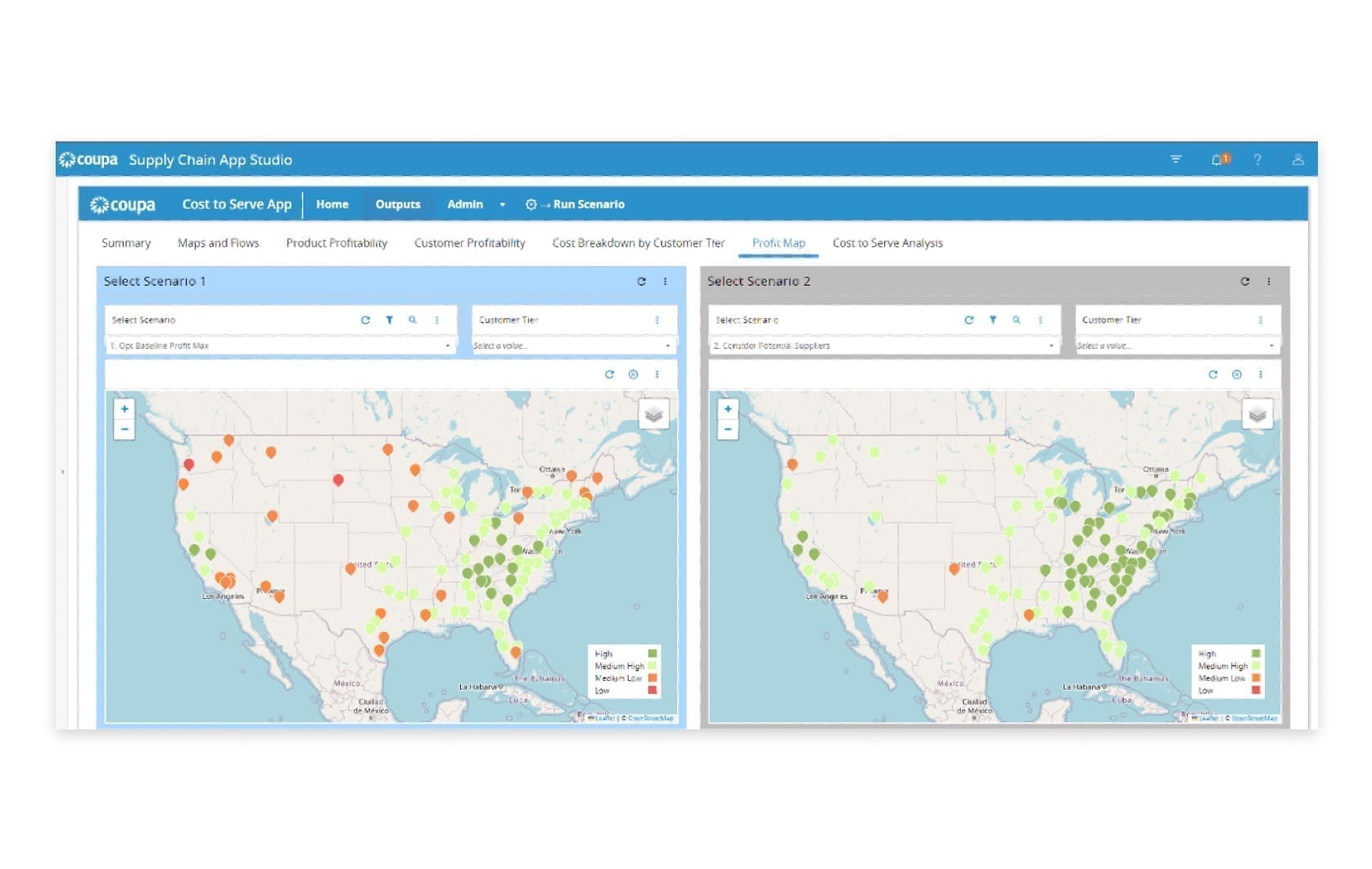
Task: Refresh the Select Scenario 2 panel
Action: click(x=1245, y=281)
